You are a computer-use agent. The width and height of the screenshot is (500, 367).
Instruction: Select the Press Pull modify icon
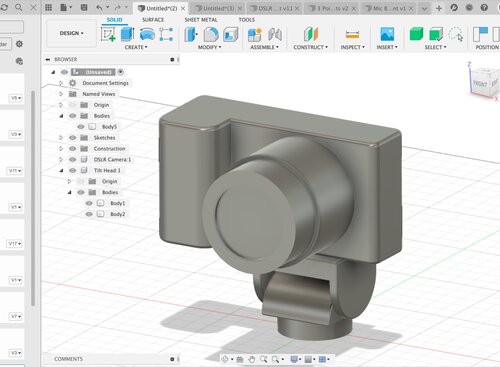tap(191, 34)
